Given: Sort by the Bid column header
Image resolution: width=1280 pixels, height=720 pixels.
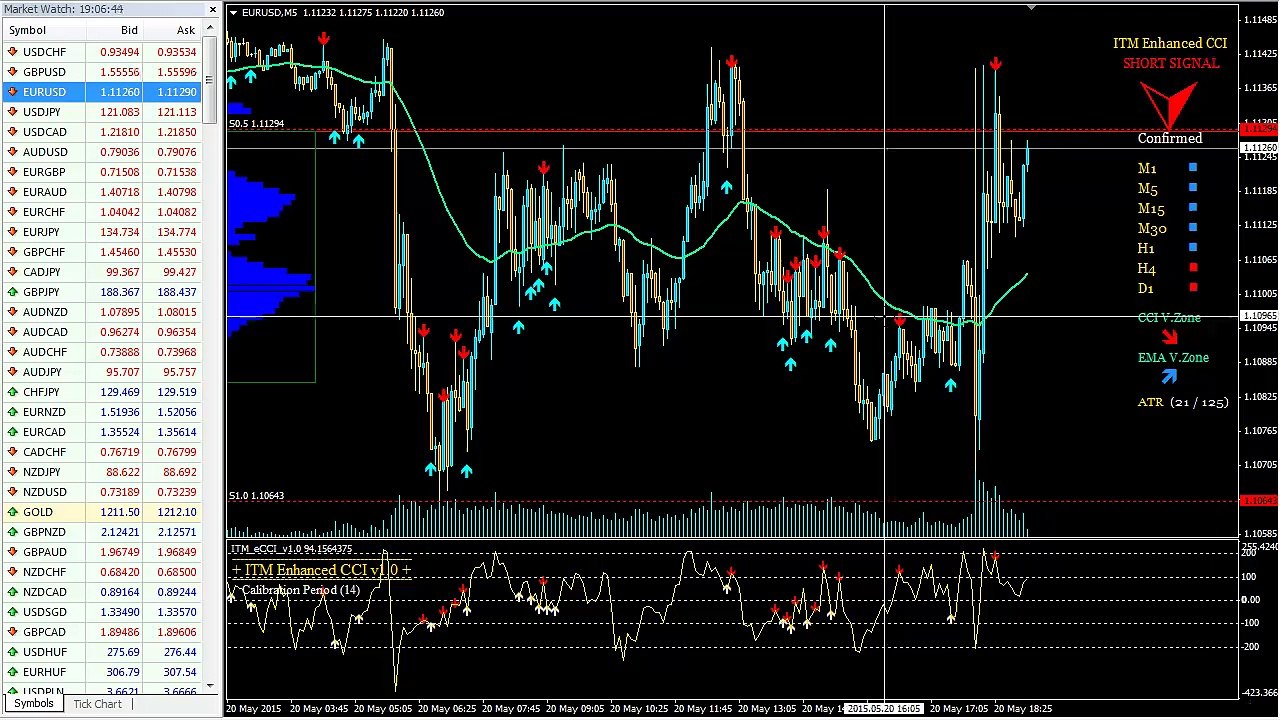Looking at the screenshot, I should tap(116, 30).
